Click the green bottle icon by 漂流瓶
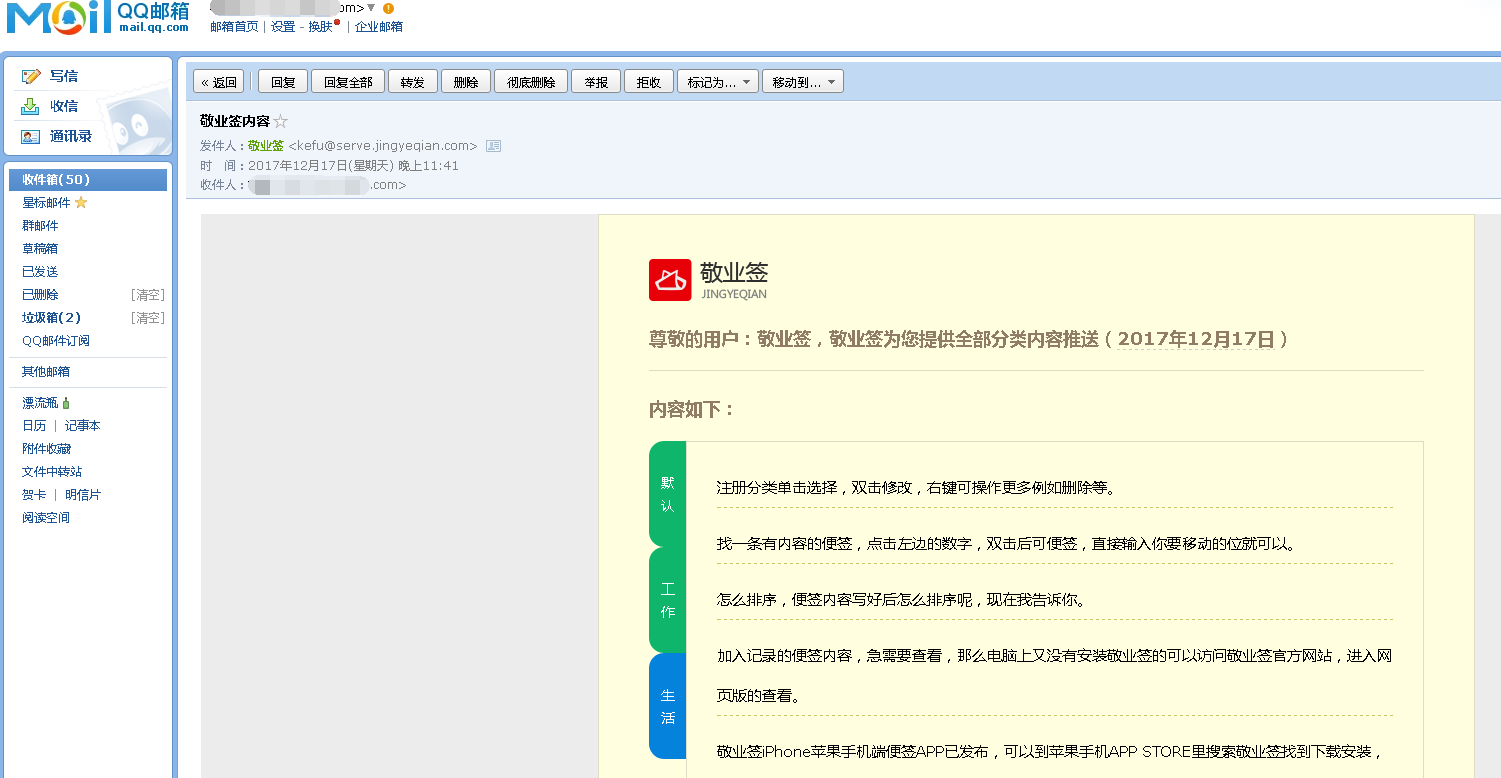The height and width of the screenshot is (778, 1501). point(66,403)
